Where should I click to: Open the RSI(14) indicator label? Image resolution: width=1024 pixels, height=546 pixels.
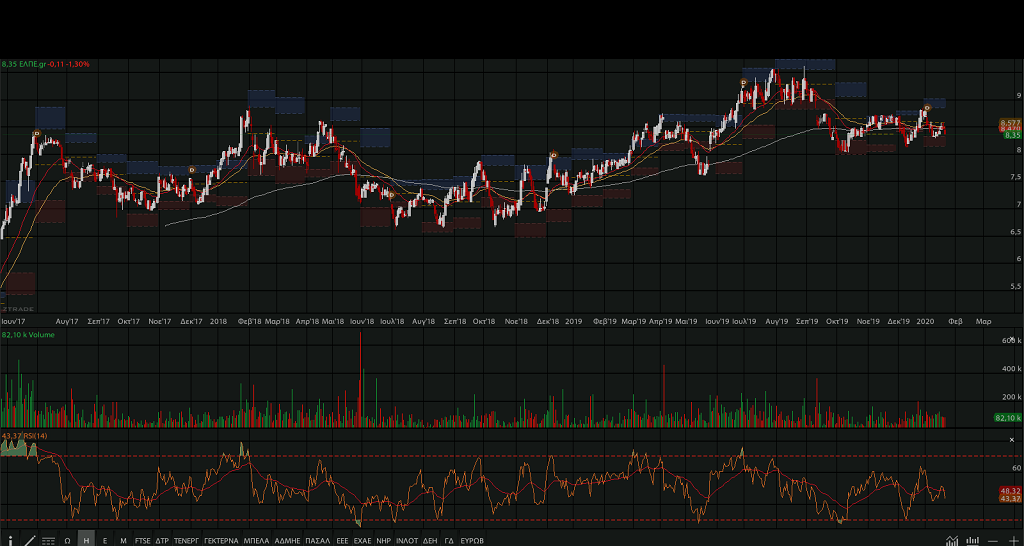click(25, 436)
